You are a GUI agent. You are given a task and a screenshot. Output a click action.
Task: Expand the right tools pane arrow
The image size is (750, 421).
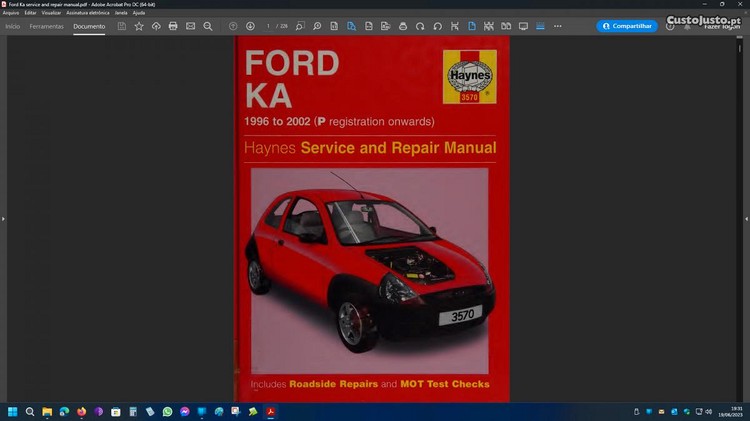[745, 218]
